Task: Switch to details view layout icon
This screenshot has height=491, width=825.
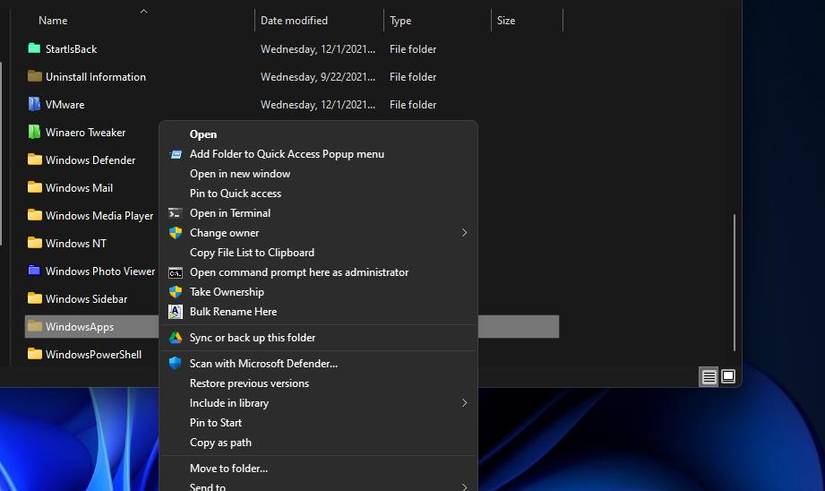Action: (x=709, y=377)
